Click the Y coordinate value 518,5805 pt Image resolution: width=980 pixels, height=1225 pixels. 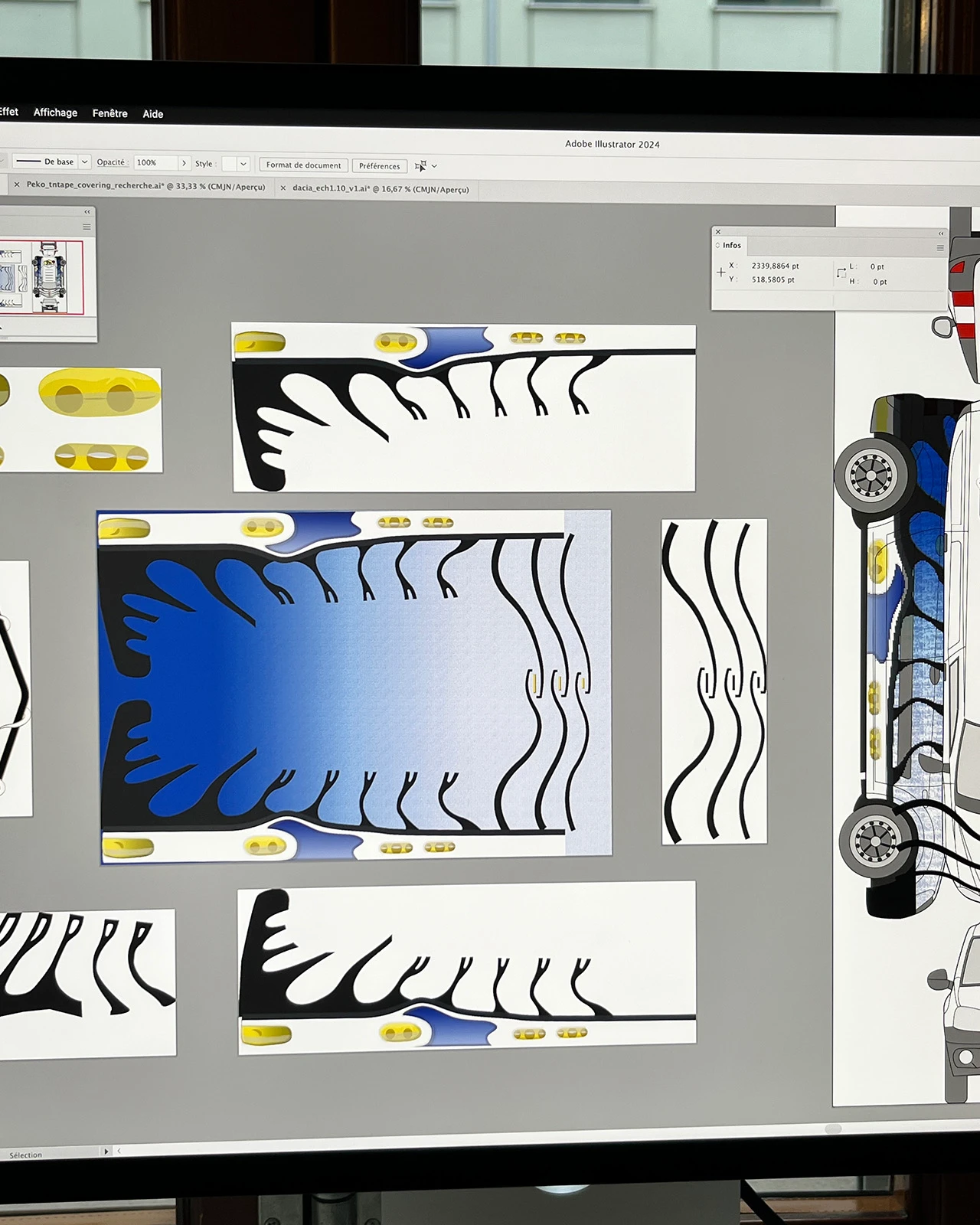773,279
